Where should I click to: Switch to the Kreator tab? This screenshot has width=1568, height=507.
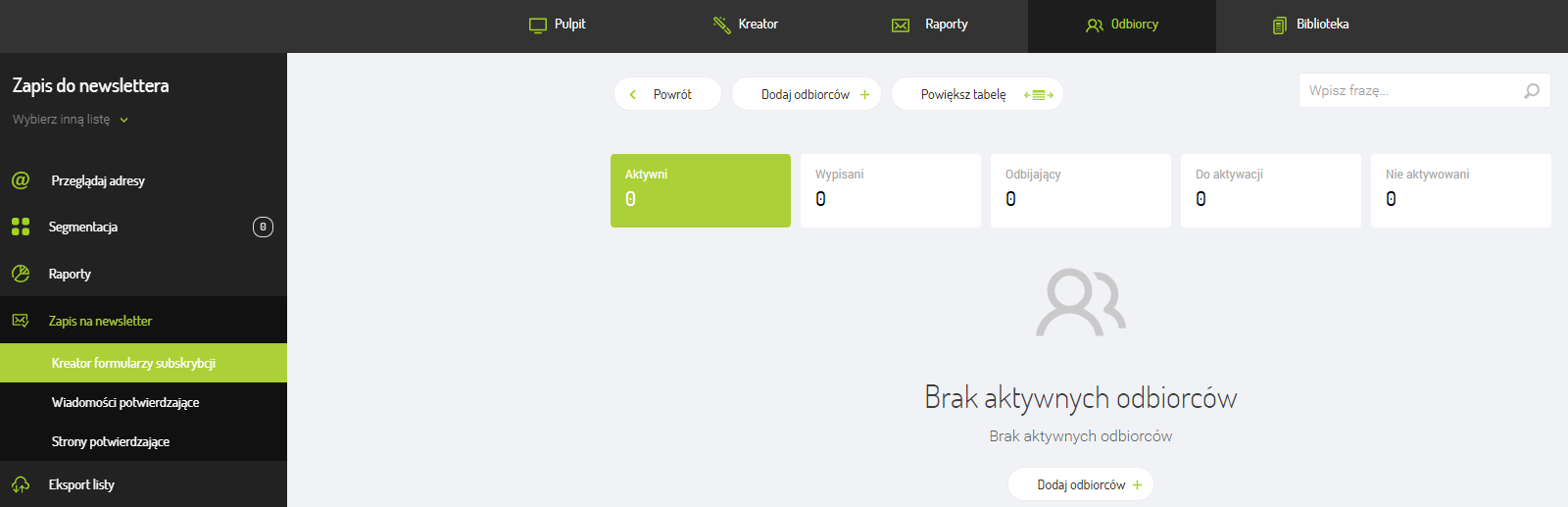tap(745, 25)
